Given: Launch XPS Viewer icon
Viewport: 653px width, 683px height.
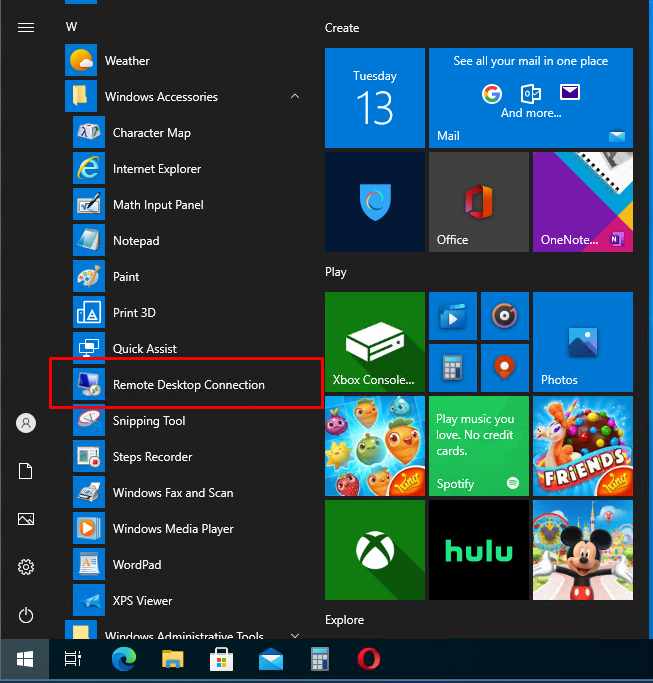Looking at the screenshot, I should click(89, 600).
